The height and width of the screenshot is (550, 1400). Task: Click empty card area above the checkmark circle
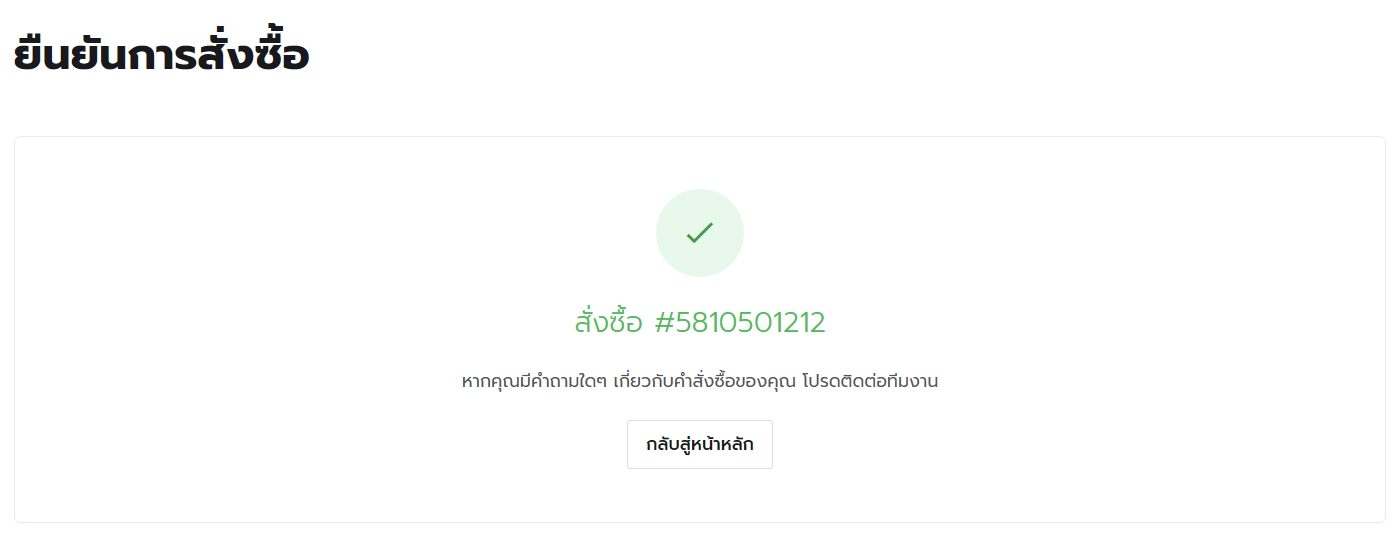click(x=700, y=162)
